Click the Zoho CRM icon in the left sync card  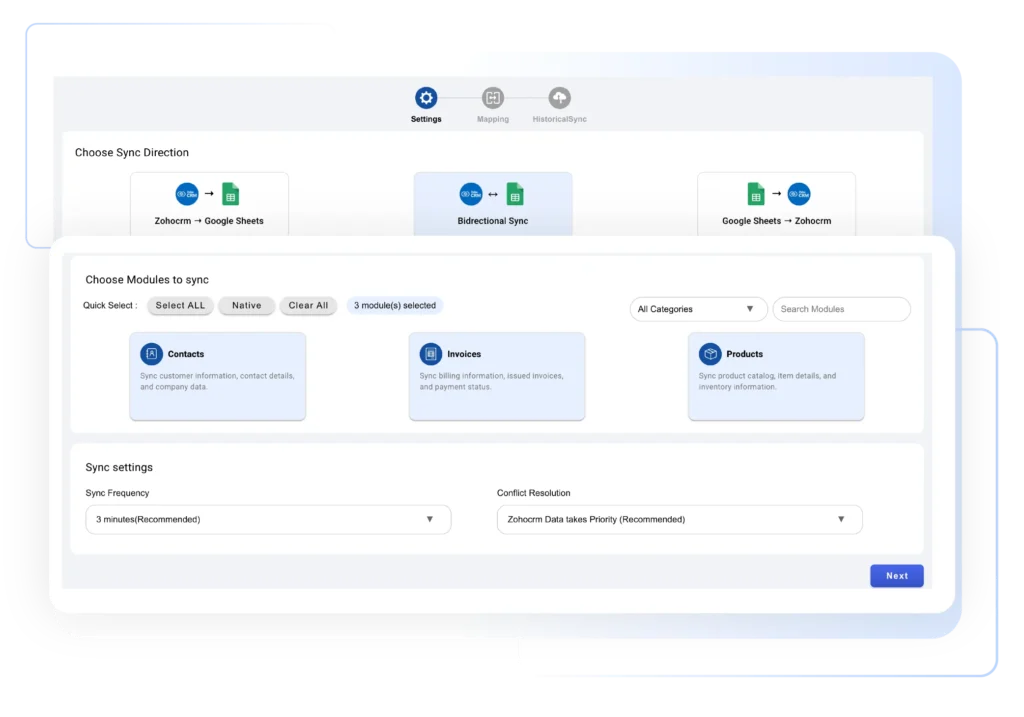click(x=187, y=194)
